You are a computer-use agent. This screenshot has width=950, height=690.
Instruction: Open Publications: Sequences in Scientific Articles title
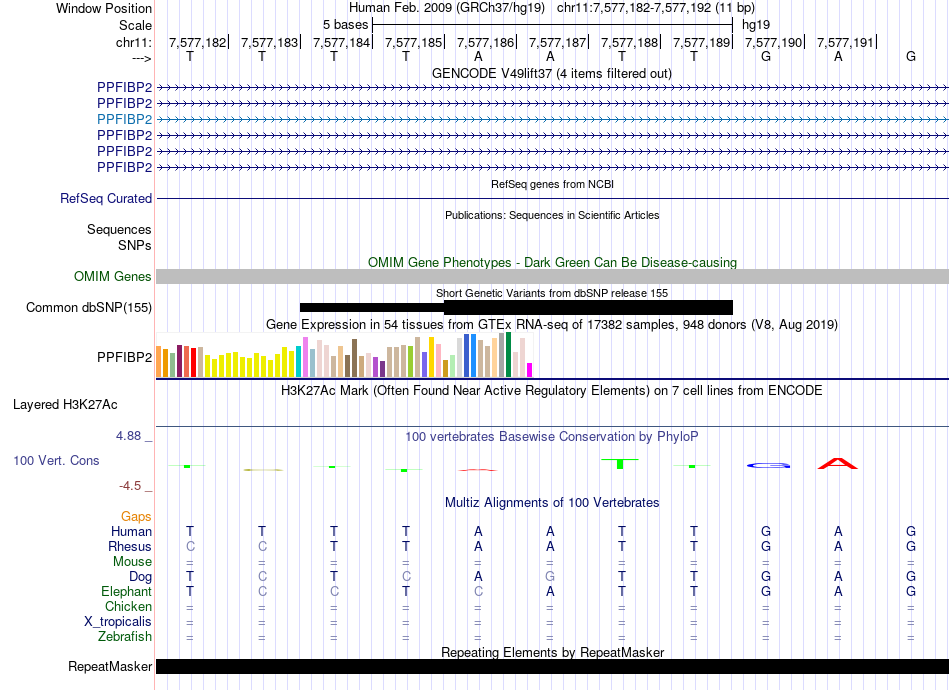click(552, 215)
